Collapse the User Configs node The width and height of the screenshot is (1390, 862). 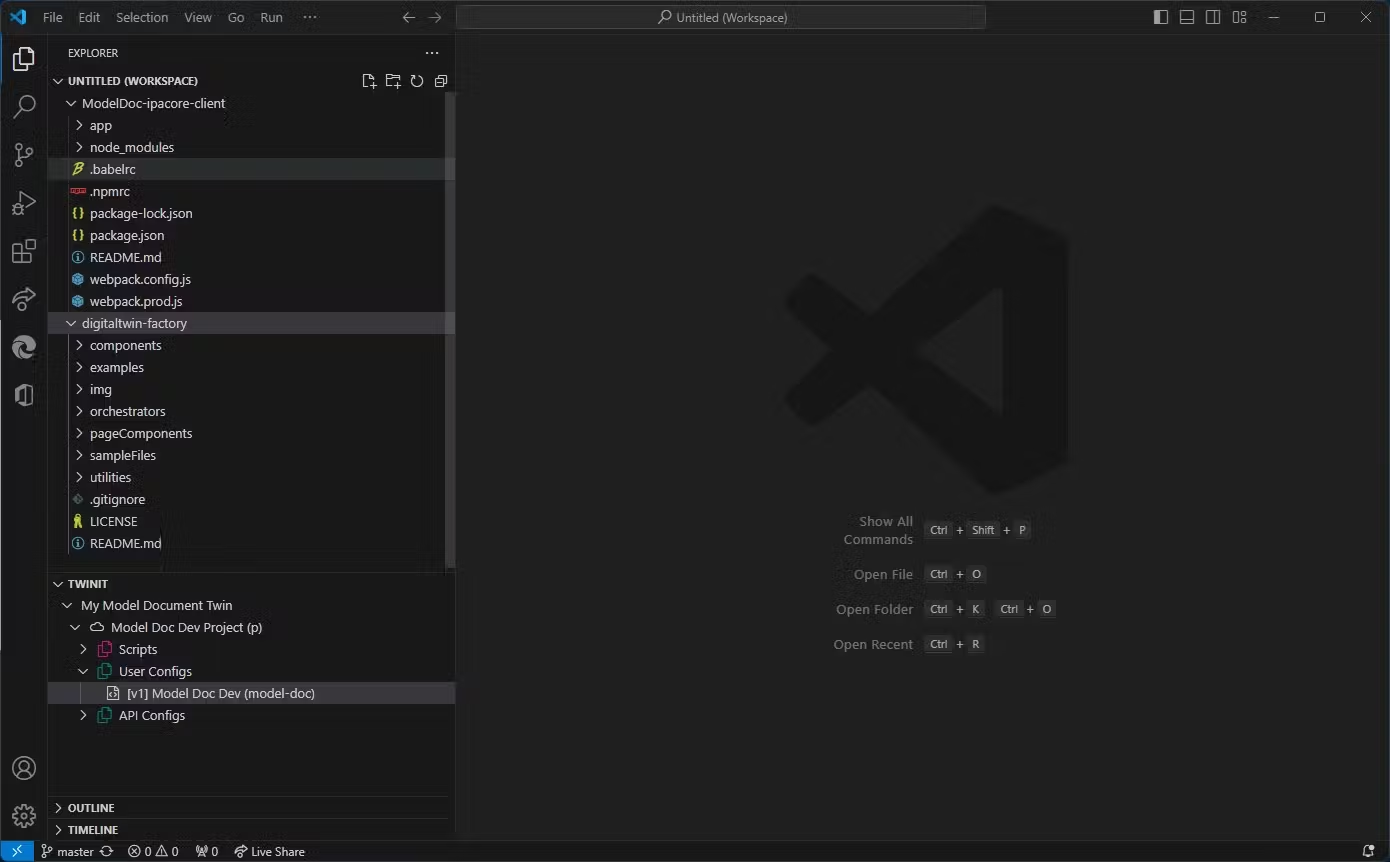84,671
